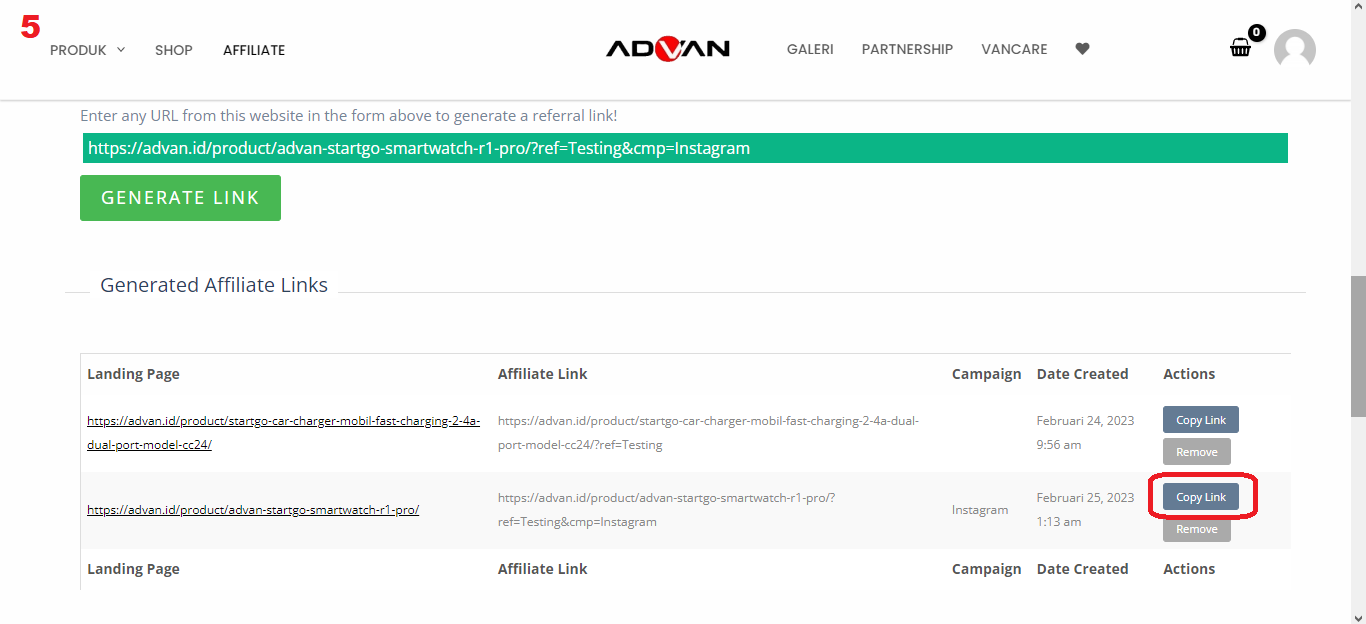The image size is (1366, 624).
Task: Click the Februari 25, 2023 date cell
Action: [1085, 510]
